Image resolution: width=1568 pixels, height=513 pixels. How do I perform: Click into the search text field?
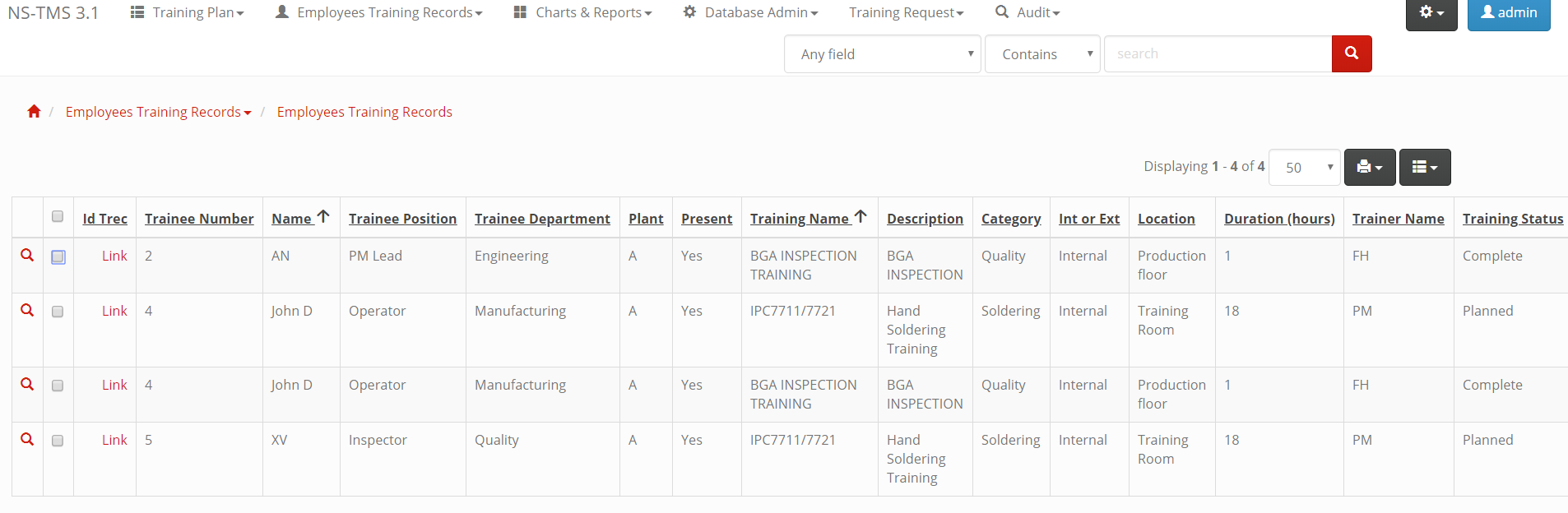tap(1218, 54)
